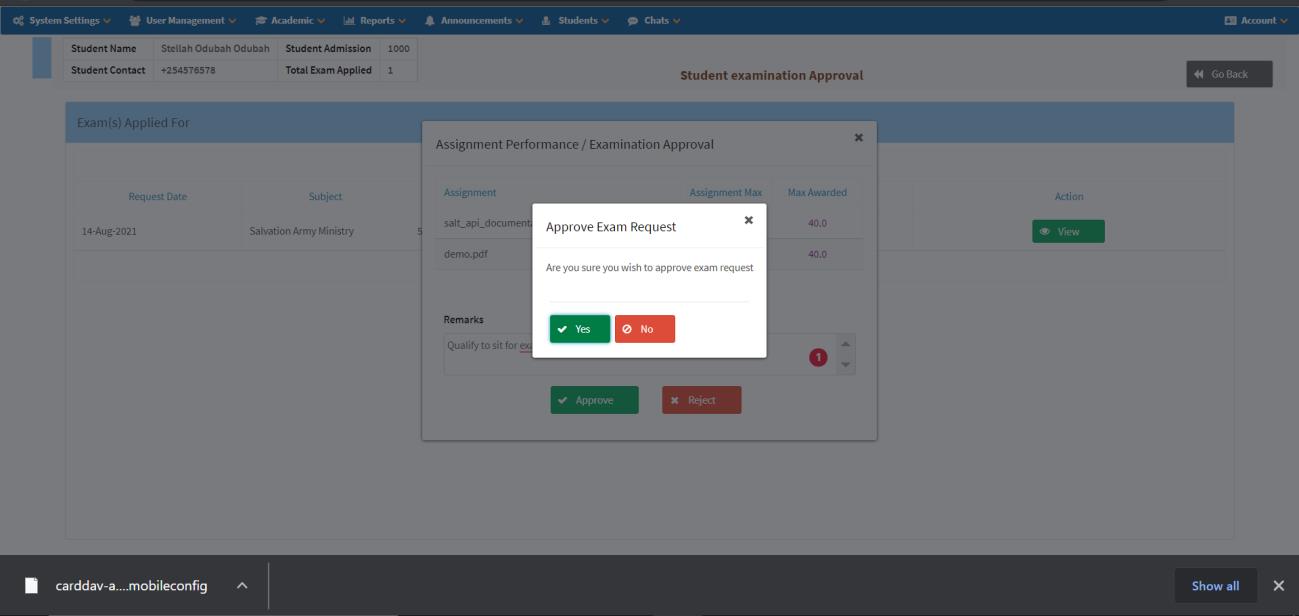Viewport: 1299px width, 616px height.
Task: Expand the Account dropdown
Action: click(x=1255, y=20)
